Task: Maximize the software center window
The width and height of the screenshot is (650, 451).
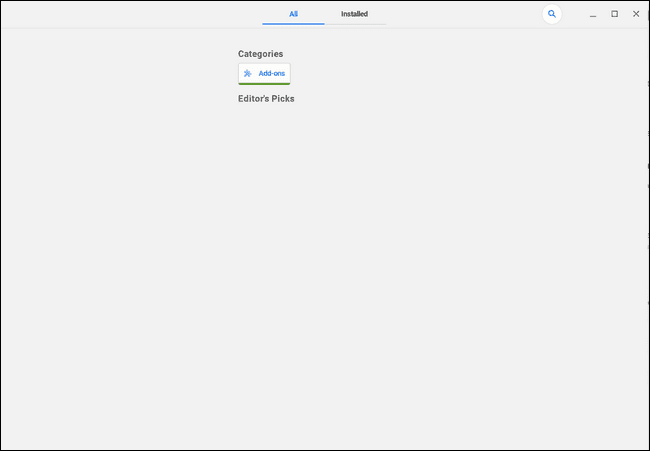Action: [614, 14]
